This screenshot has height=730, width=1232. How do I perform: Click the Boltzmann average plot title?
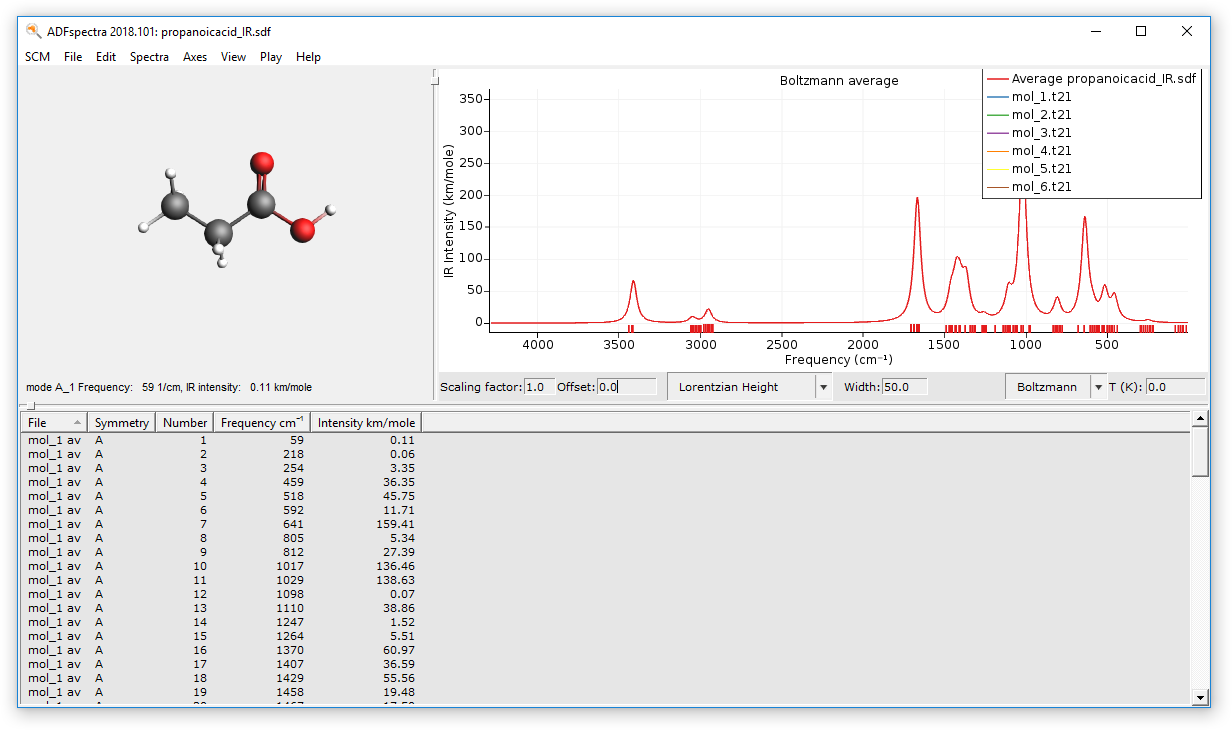839,81
